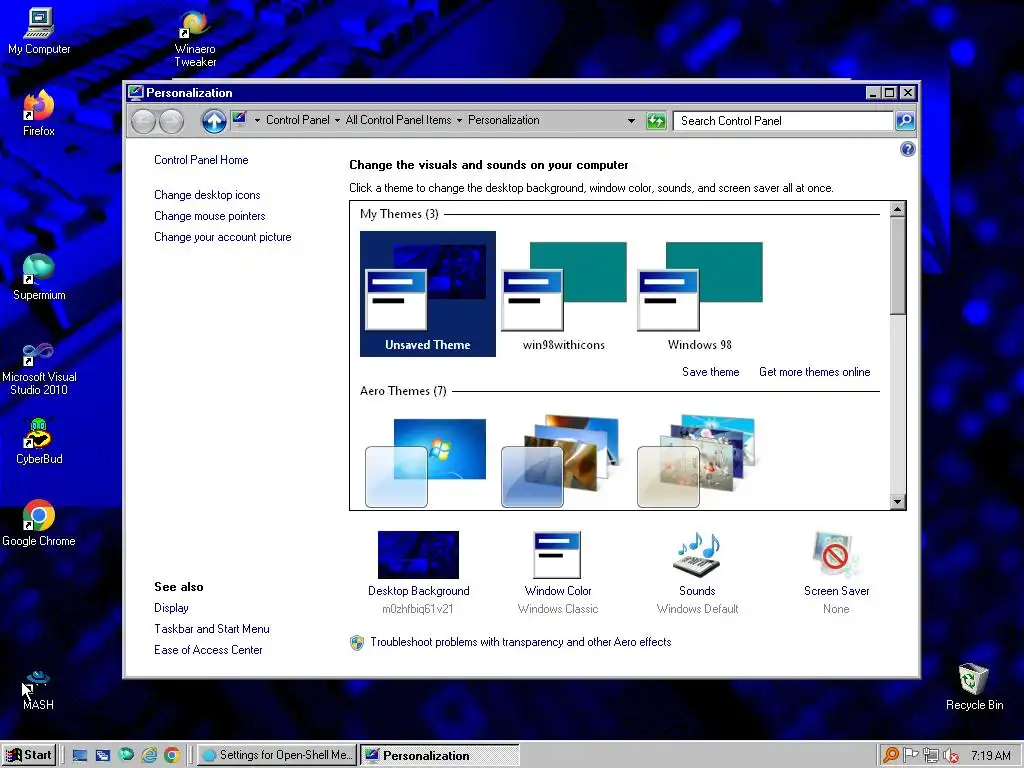Image resolution: width=1024 pixels, height=768 pixels.
Task: Click the orange magnifier tray icon
Action: [890, 756]
